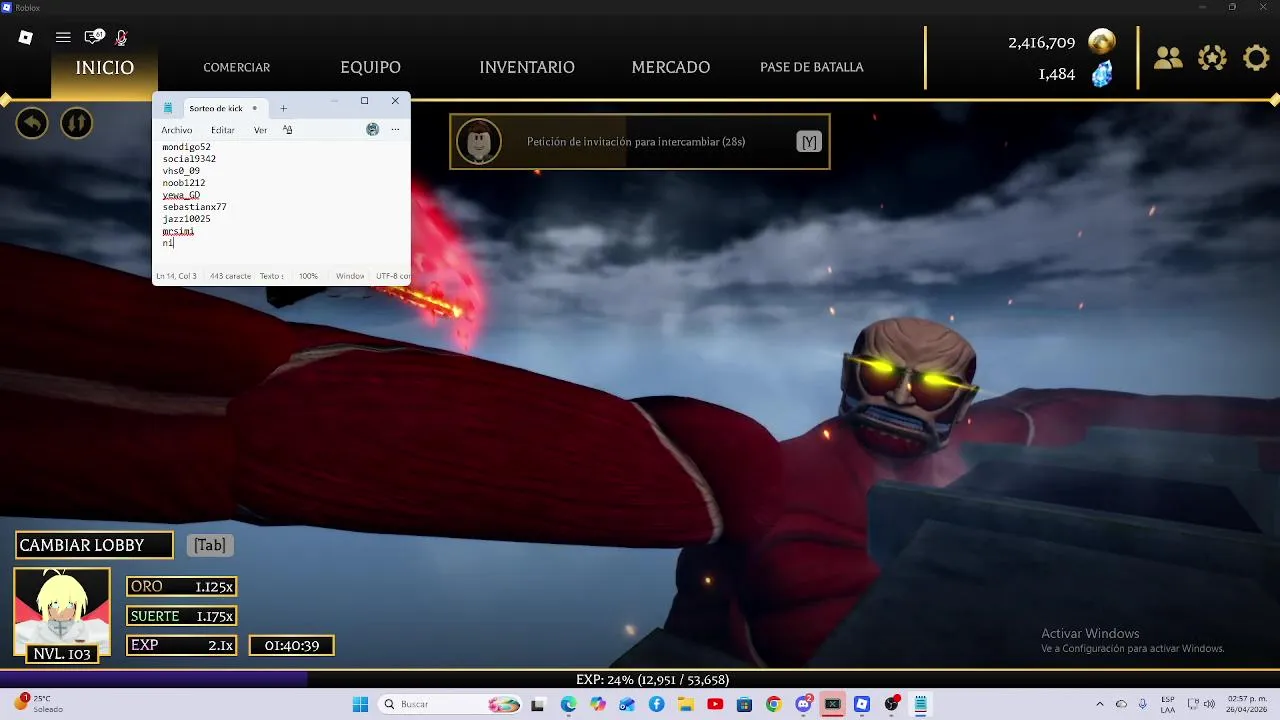Accept the trade invite with [Y]
Viewport: 1280px width, 720px height.
click(x=809, y=142)
